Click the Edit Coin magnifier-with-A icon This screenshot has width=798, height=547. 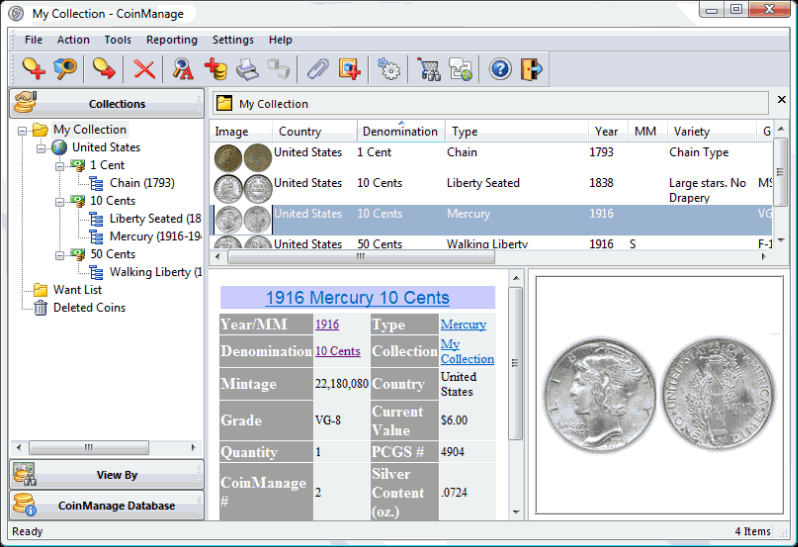tap(183, 69)
